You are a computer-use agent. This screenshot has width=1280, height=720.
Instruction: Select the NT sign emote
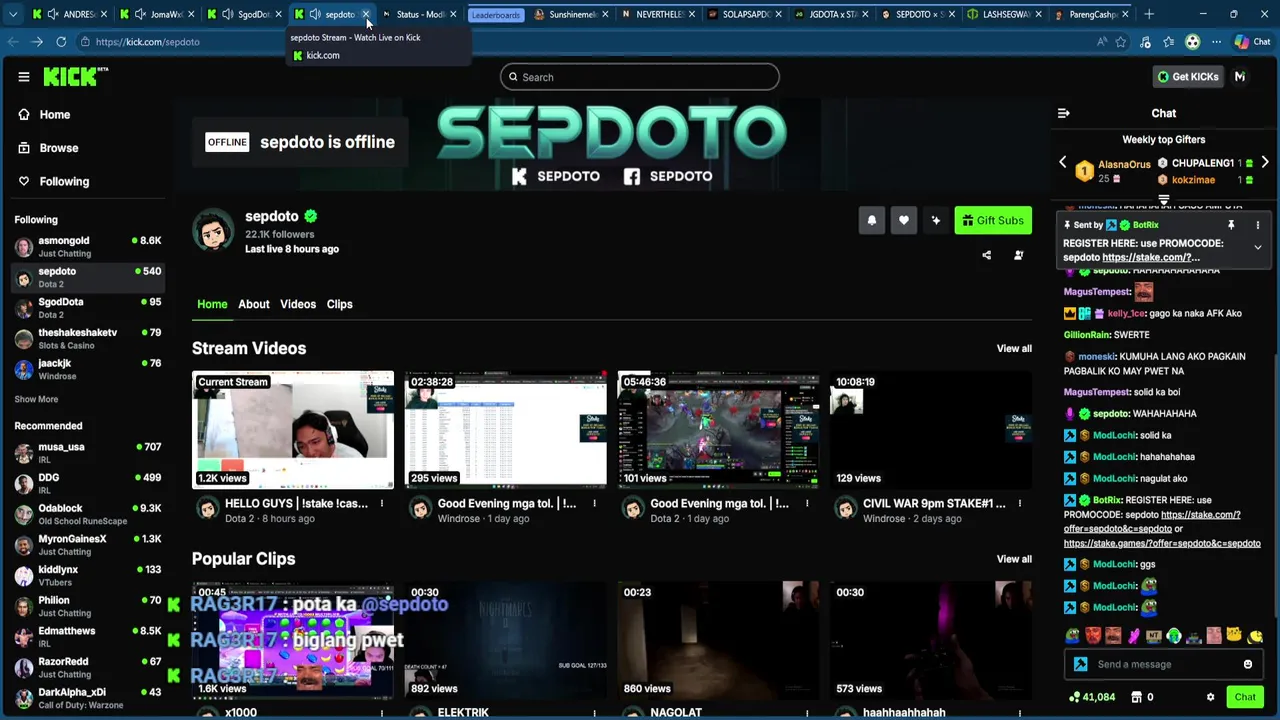(x=1154, y=635)
